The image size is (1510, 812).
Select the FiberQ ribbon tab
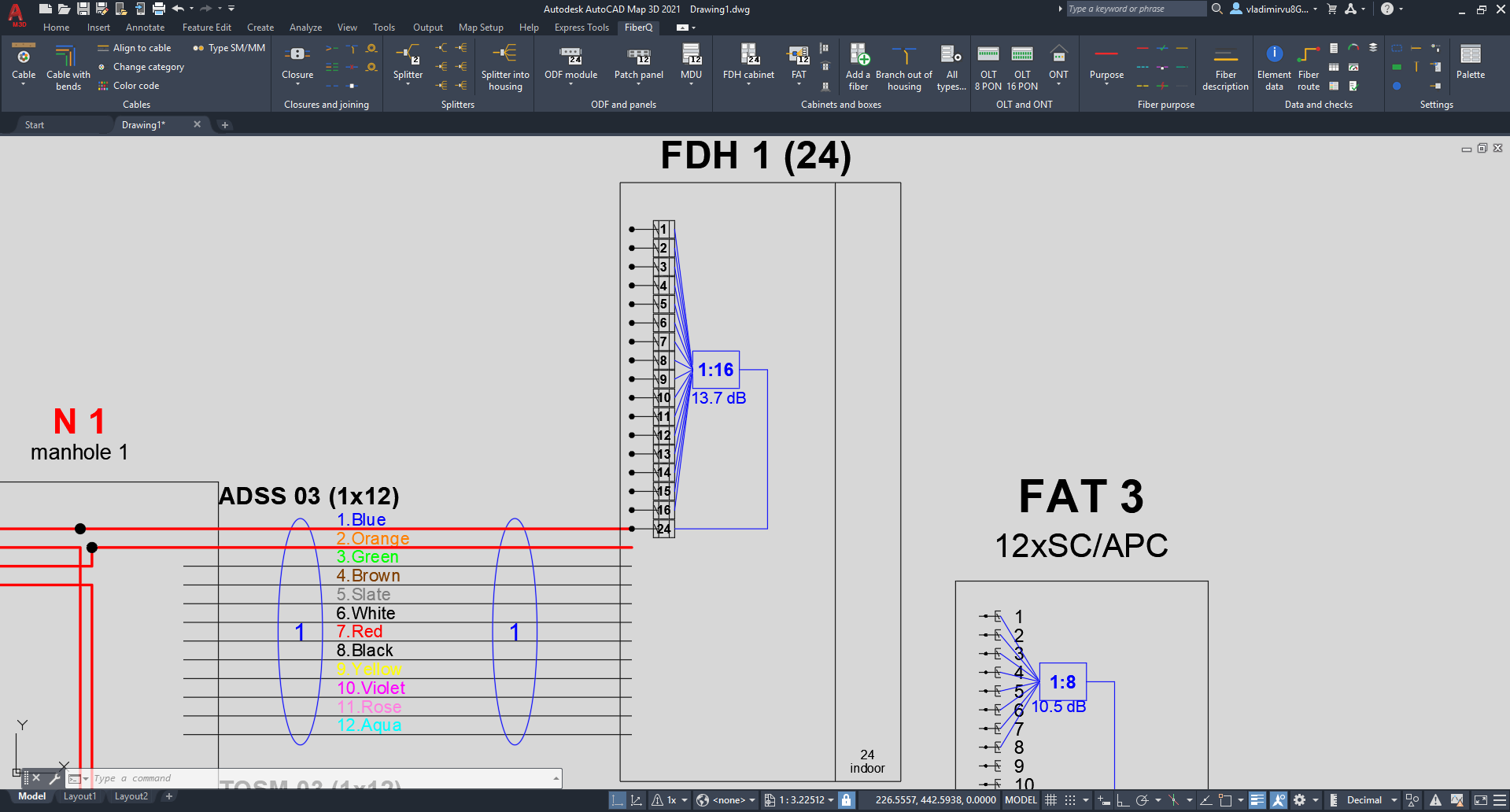tap(638, 28)
